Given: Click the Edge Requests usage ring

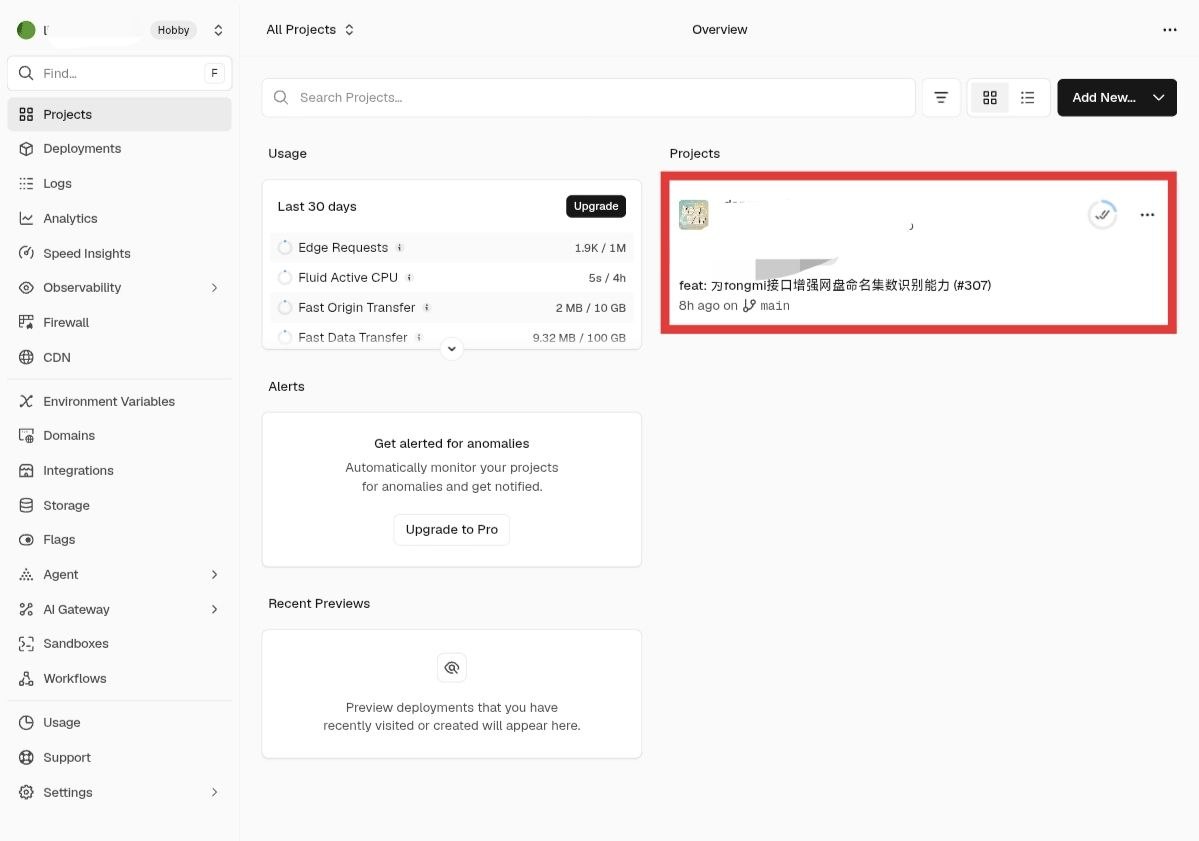Looking at the screenshot, I should [x=284, y=248].
